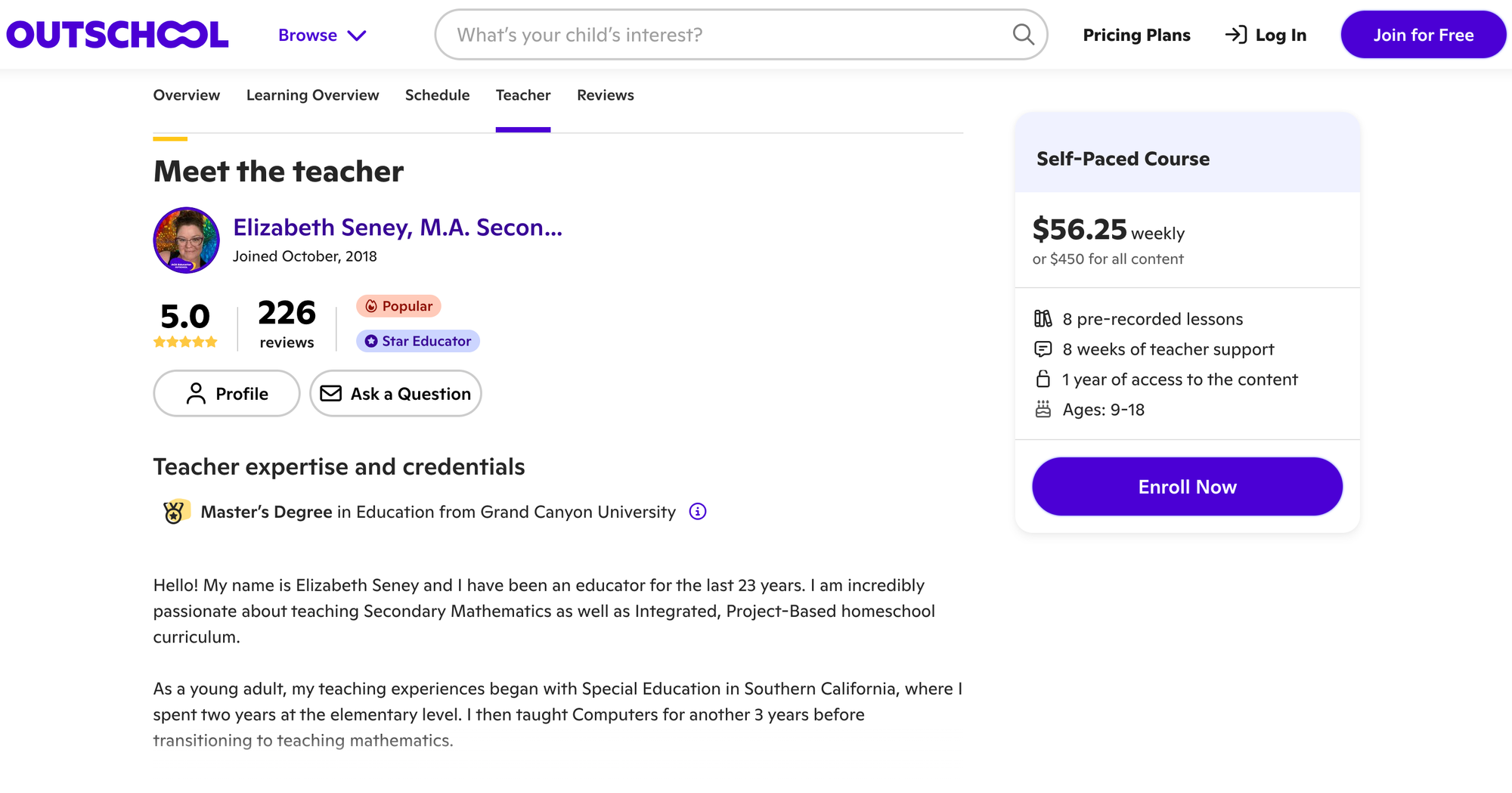Viewport: 1512px width, 793px height.
Task: Click the arrow icon beside Log In
Action: pyautogui.click(x=1235, y=34)
